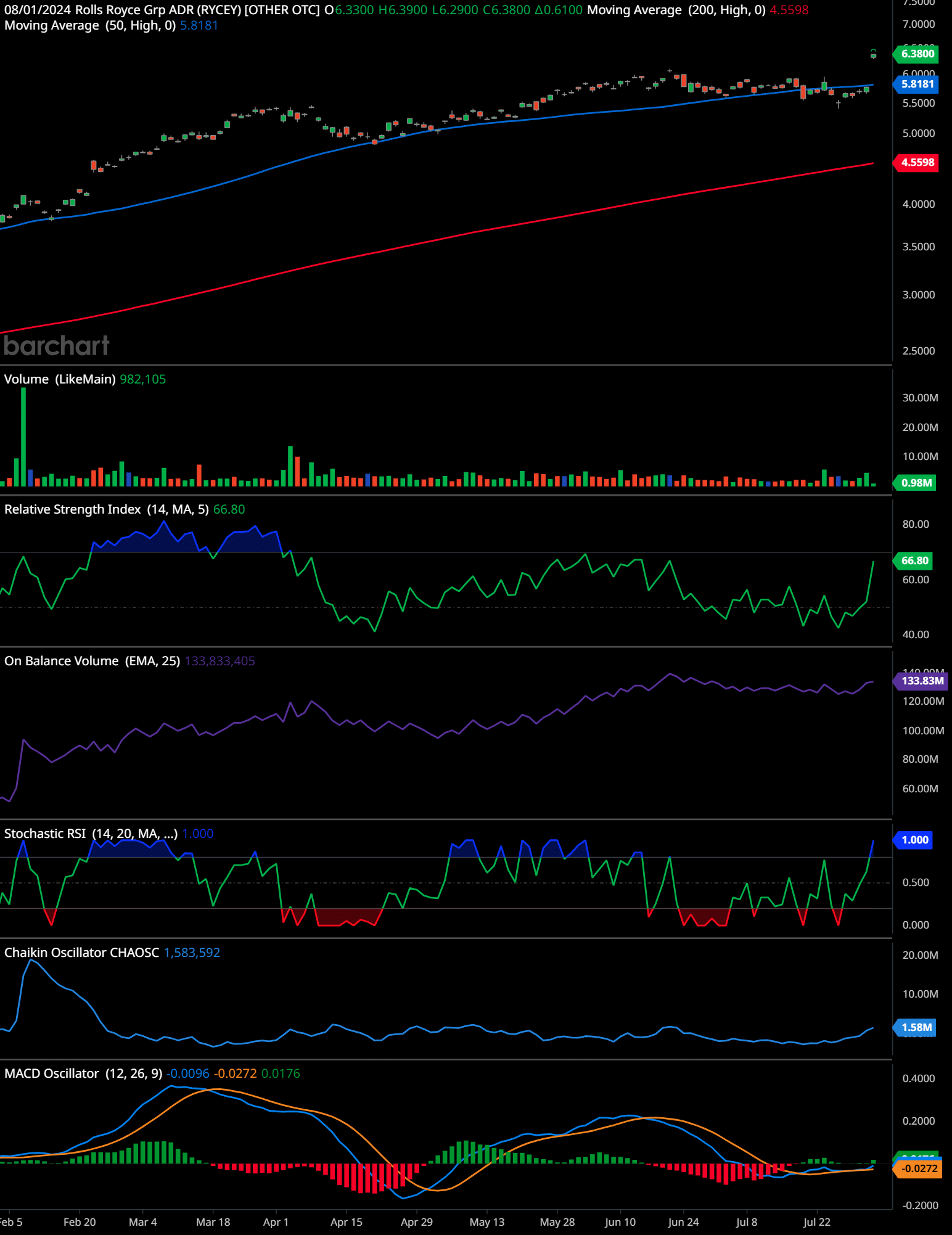Click the 7.0000 price axis label
The width and height of the screenshot is (952, 1235).
pyautogui.click(x=918, y=25)
